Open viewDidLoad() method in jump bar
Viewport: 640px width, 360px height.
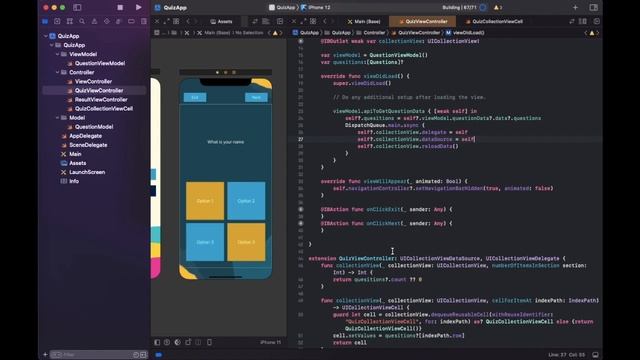tap(465, 33)
